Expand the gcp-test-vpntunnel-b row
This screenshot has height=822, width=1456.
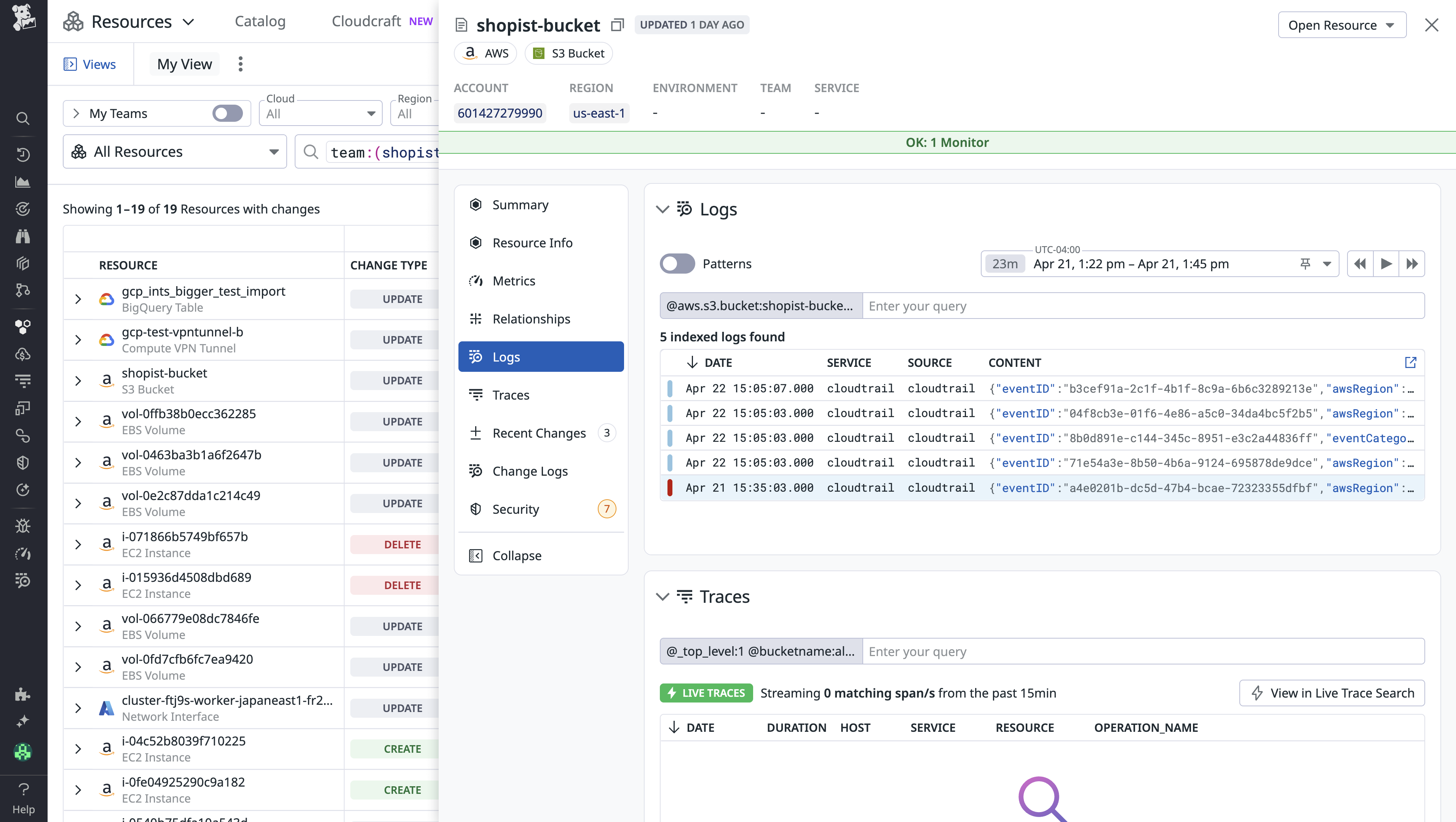(x=78, y=339)
